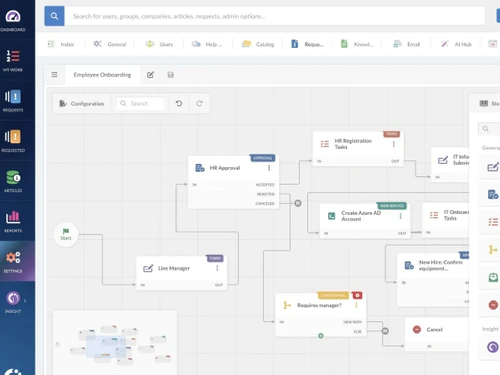Go to My Work in sidebar
The image size is (500, 375).
click(13, 60)
